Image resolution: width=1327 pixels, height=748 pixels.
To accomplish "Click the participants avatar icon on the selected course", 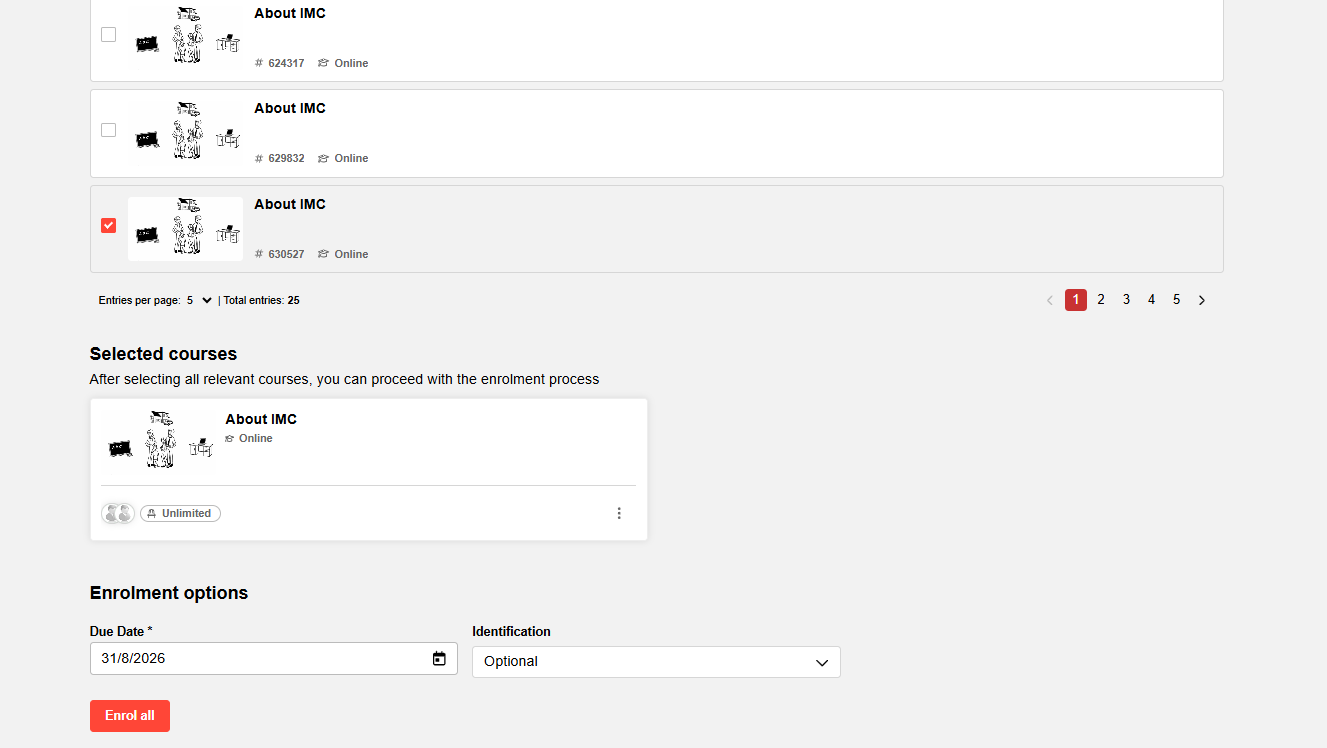I will click(x=118, y=513).
